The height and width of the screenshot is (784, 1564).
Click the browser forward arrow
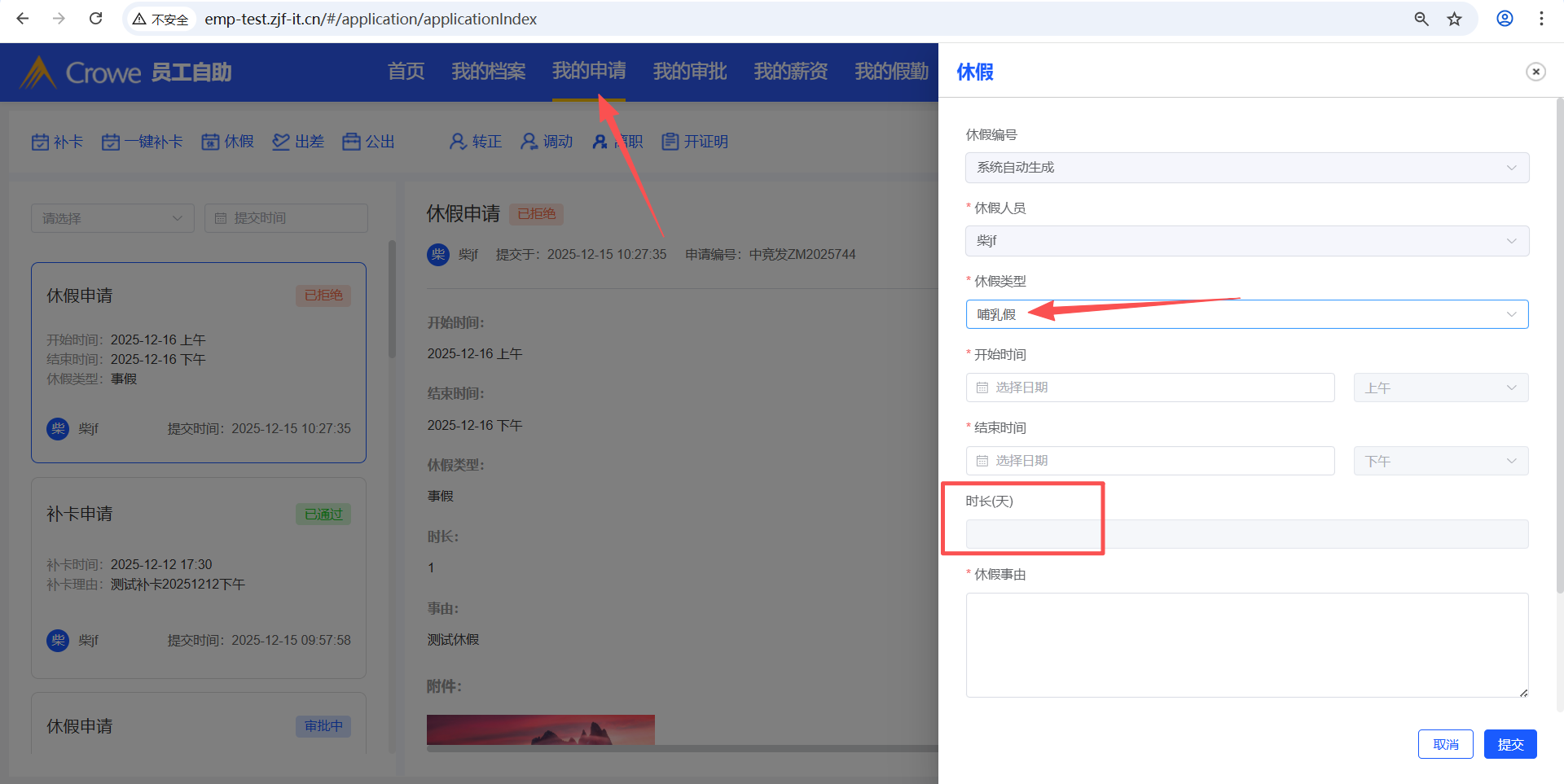tap(59, 19)
